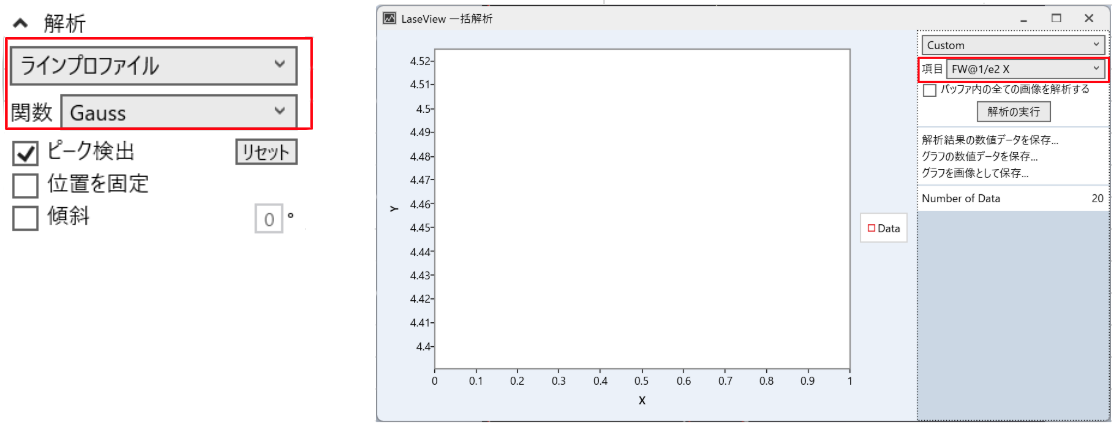1112x423 pixels.
Task: Enable the 傾斜 checkbox
Action: [x=26, y=217]
